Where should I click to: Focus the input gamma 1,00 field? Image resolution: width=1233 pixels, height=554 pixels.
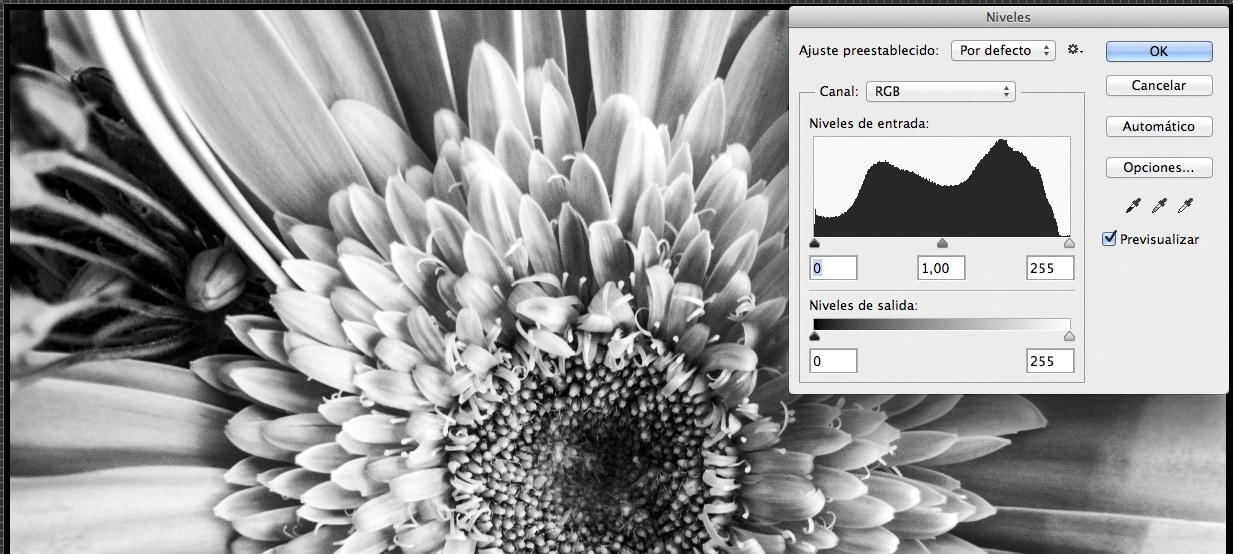click(941, 268)
